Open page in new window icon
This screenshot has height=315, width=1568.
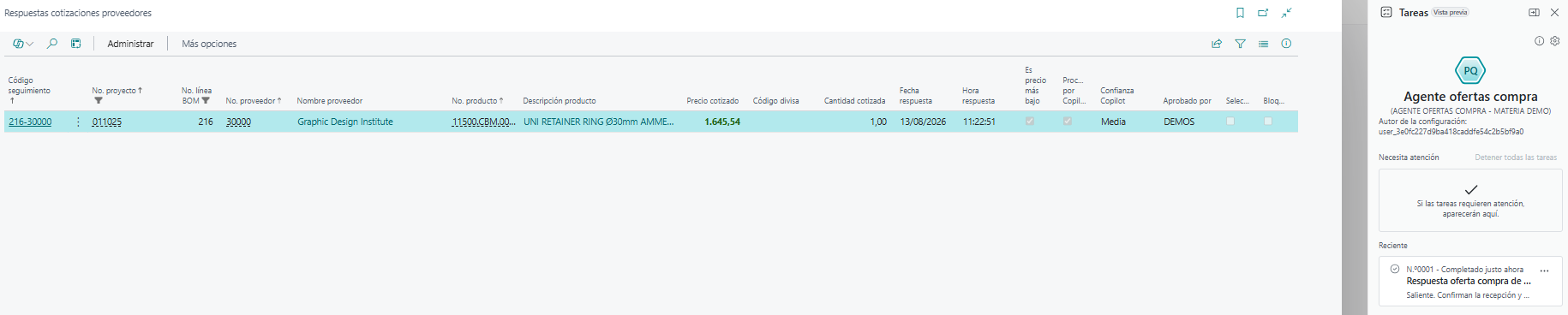1263,13
